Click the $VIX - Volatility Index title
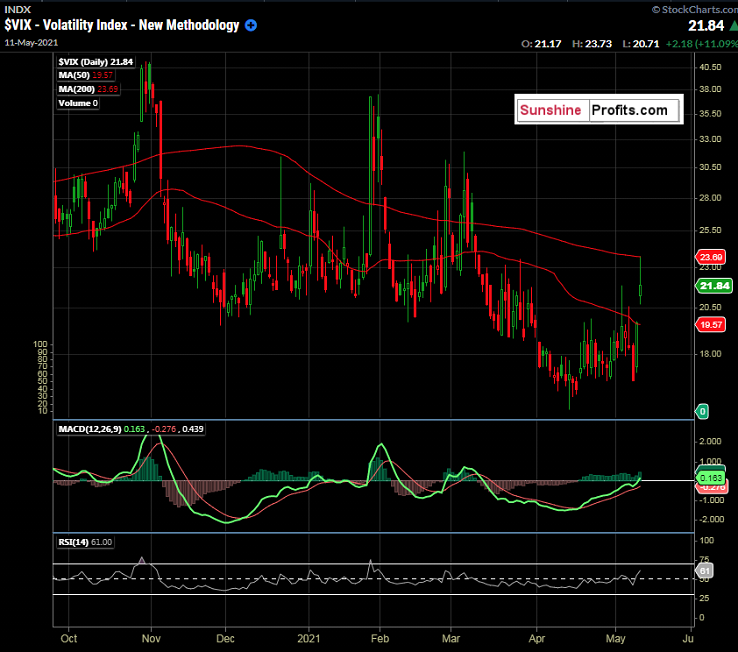 (x=122, y=25)
